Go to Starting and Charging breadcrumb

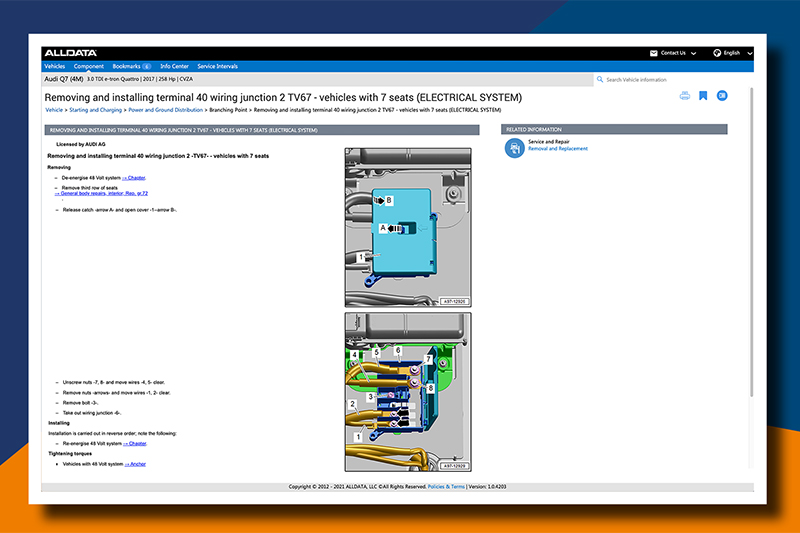tap(95, 110)
